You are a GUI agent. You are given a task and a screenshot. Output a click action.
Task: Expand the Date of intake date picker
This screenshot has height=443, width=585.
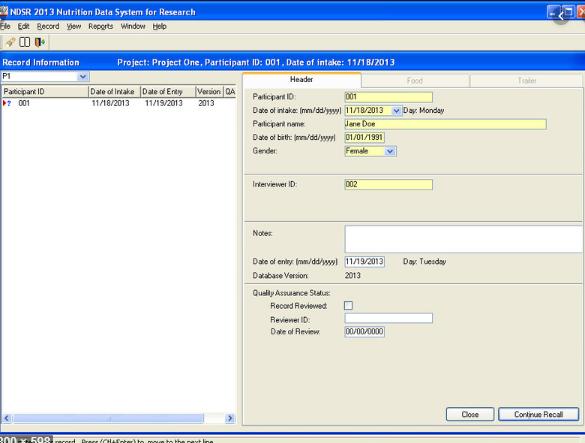tap(396, 110)
